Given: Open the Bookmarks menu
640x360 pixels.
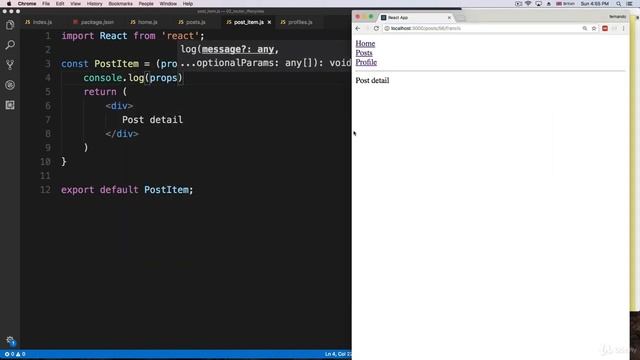Looking at the screenshot, I should pyautogui.click(x=120, y=4).
